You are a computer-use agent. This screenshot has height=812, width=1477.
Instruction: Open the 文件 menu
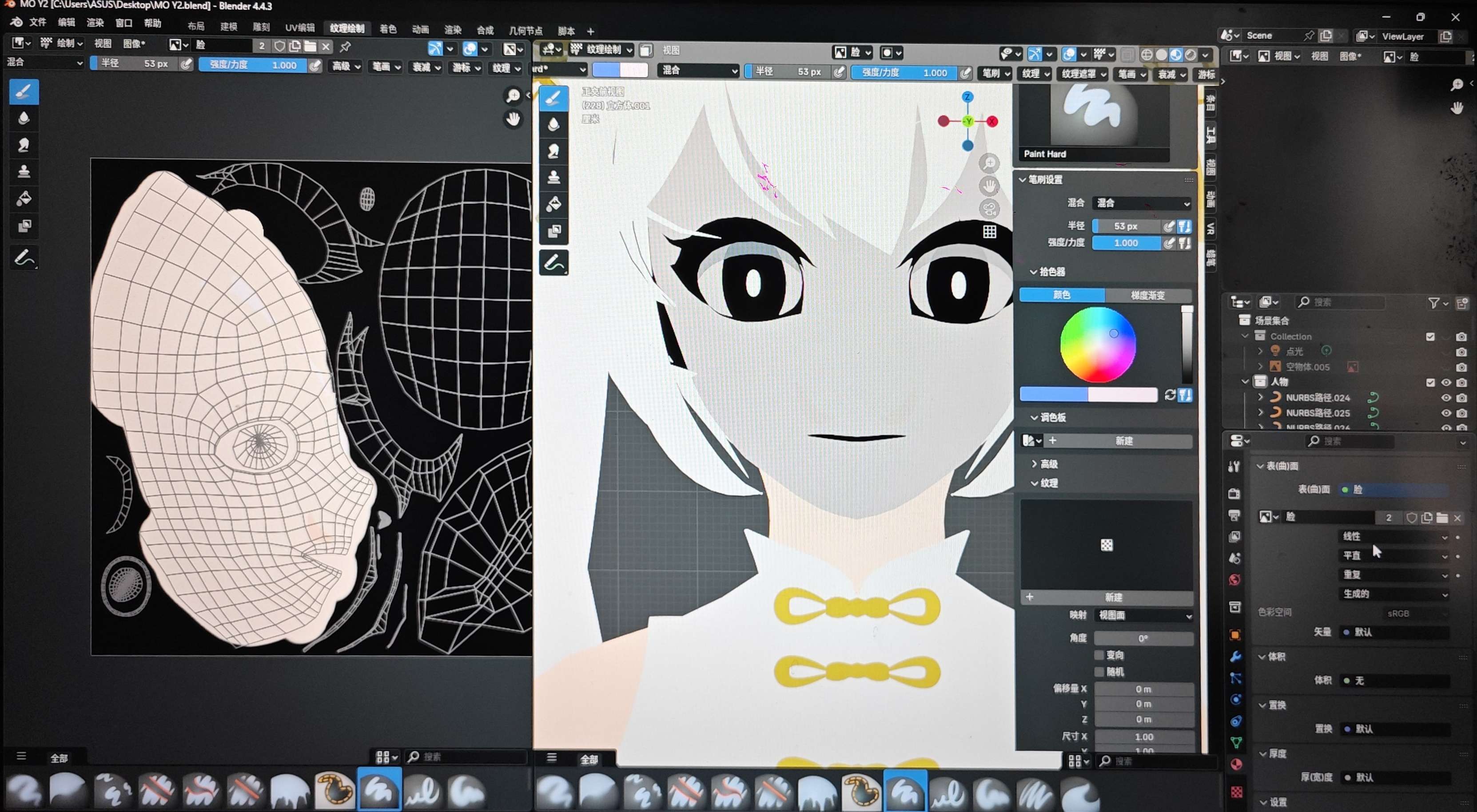point(37,22)
